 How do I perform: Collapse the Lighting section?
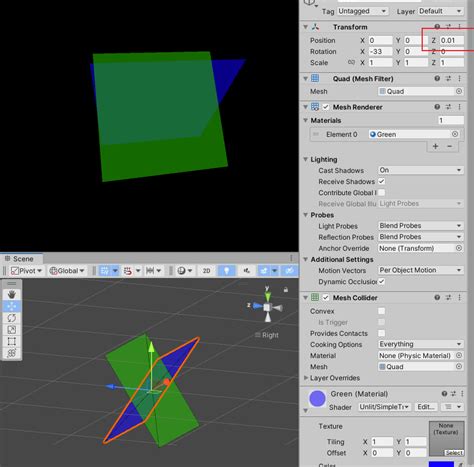click(305, 159)
